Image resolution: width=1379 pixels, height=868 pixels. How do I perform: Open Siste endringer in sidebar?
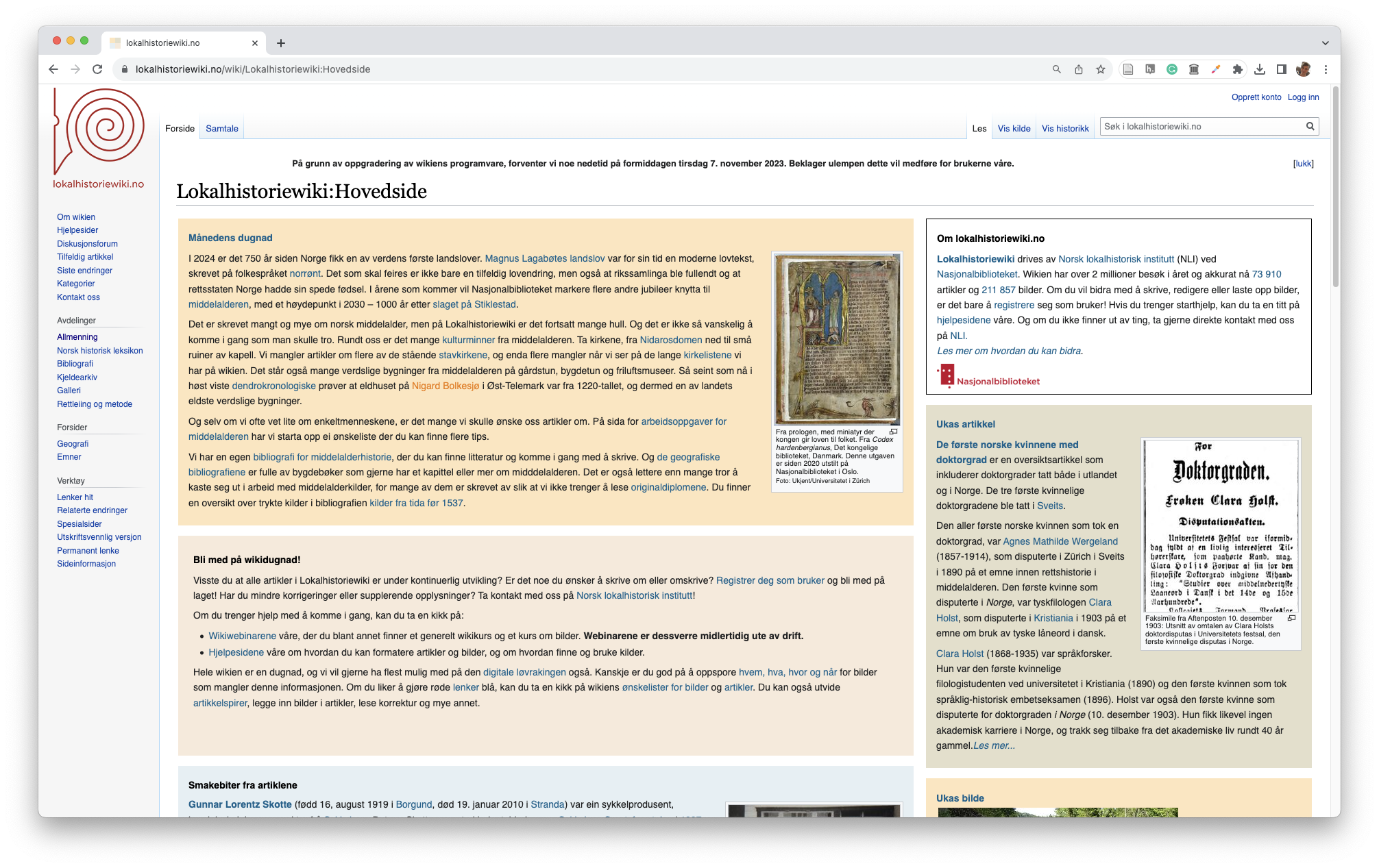84,271
